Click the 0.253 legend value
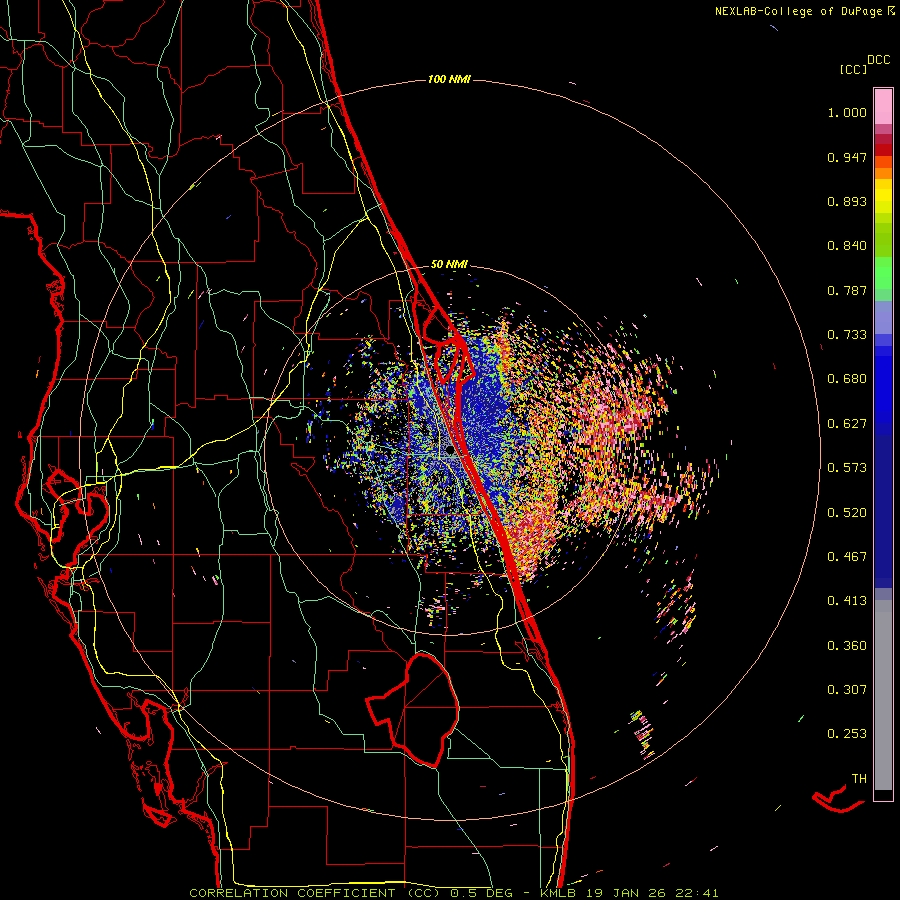 click(847, 734)
